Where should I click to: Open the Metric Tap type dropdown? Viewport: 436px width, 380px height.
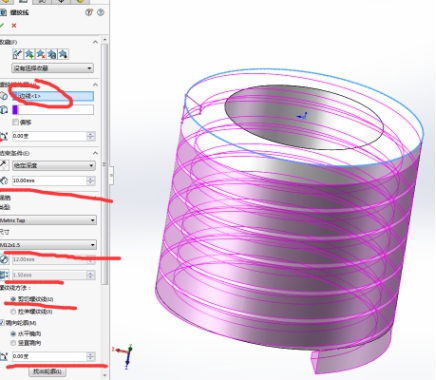[48, 220]
